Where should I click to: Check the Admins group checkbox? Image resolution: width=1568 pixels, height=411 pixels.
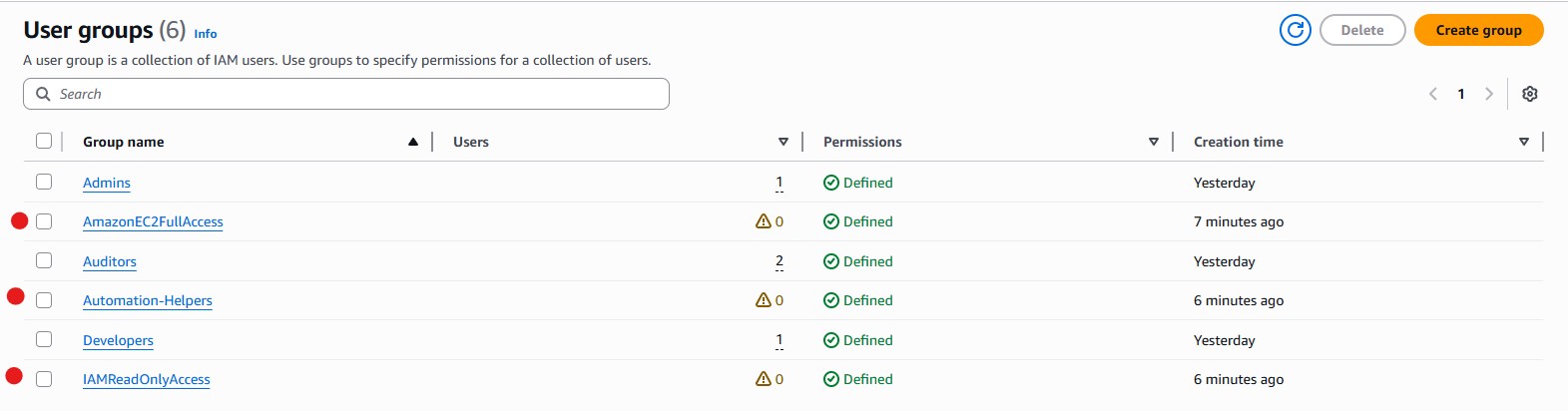(x=44, y=182)
